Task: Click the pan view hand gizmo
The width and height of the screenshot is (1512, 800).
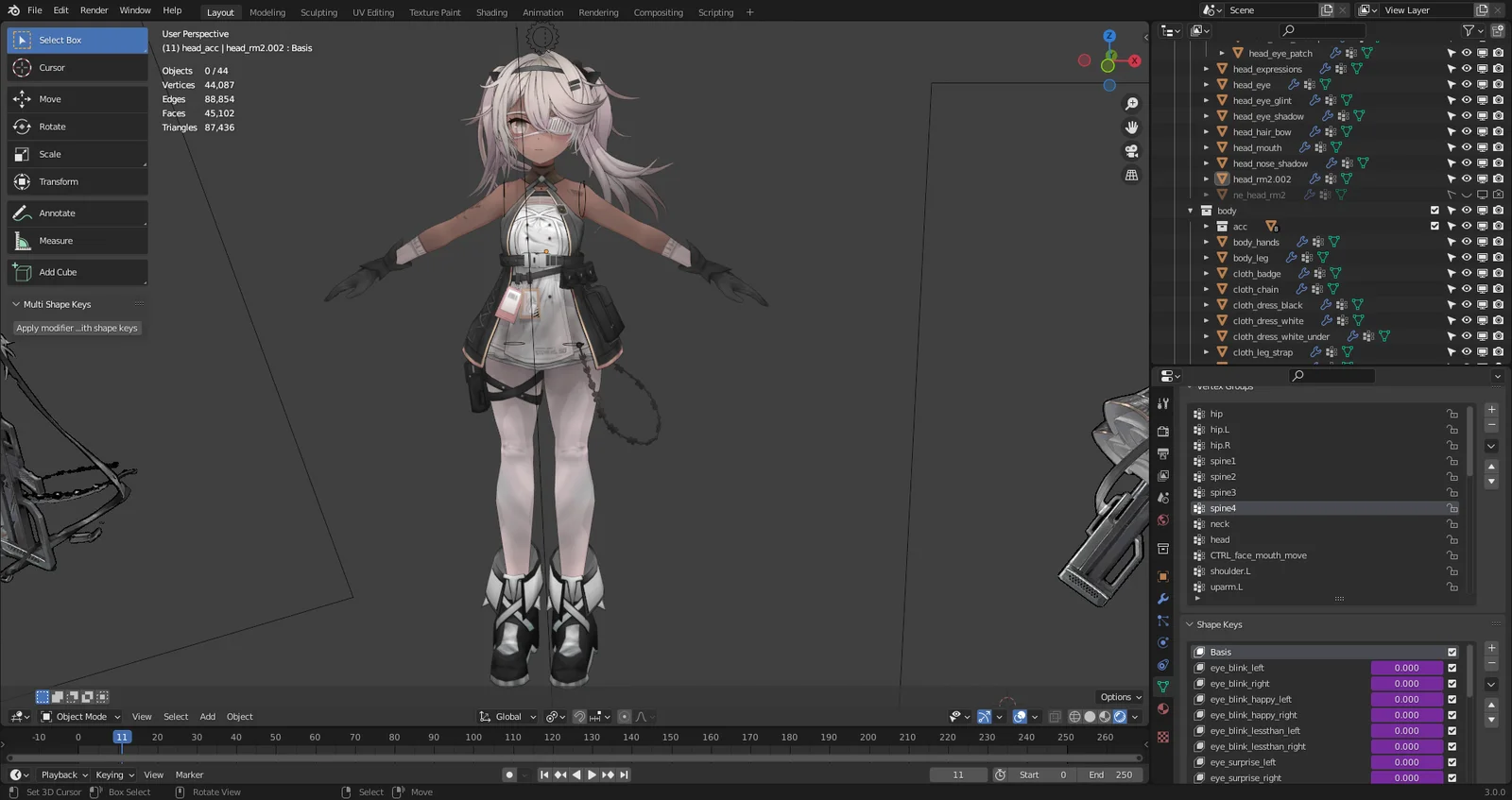Action: 1131,128
